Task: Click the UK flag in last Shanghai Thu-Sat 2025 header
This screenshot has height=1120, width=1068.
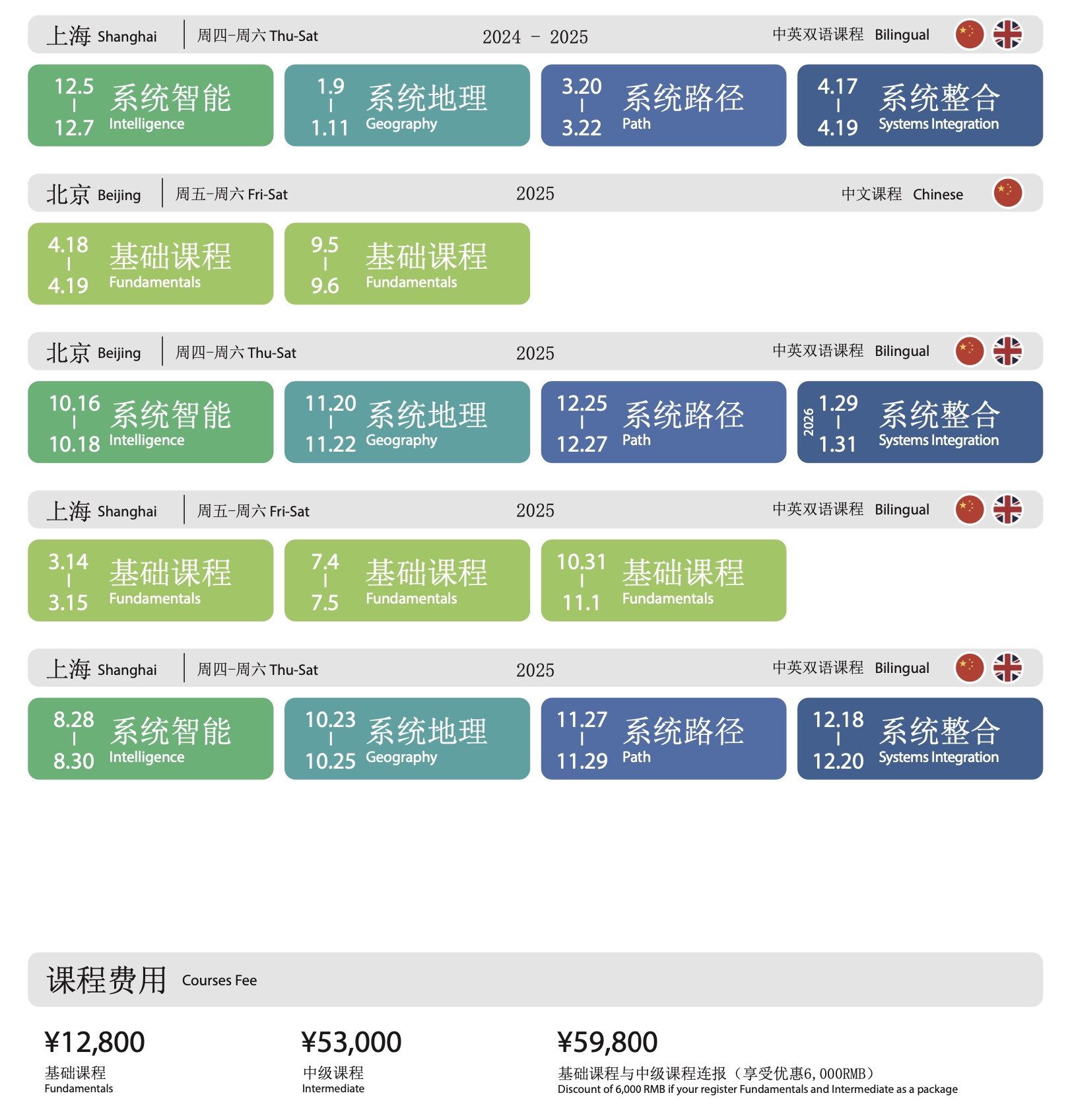Action: [x=1008, y=668]
